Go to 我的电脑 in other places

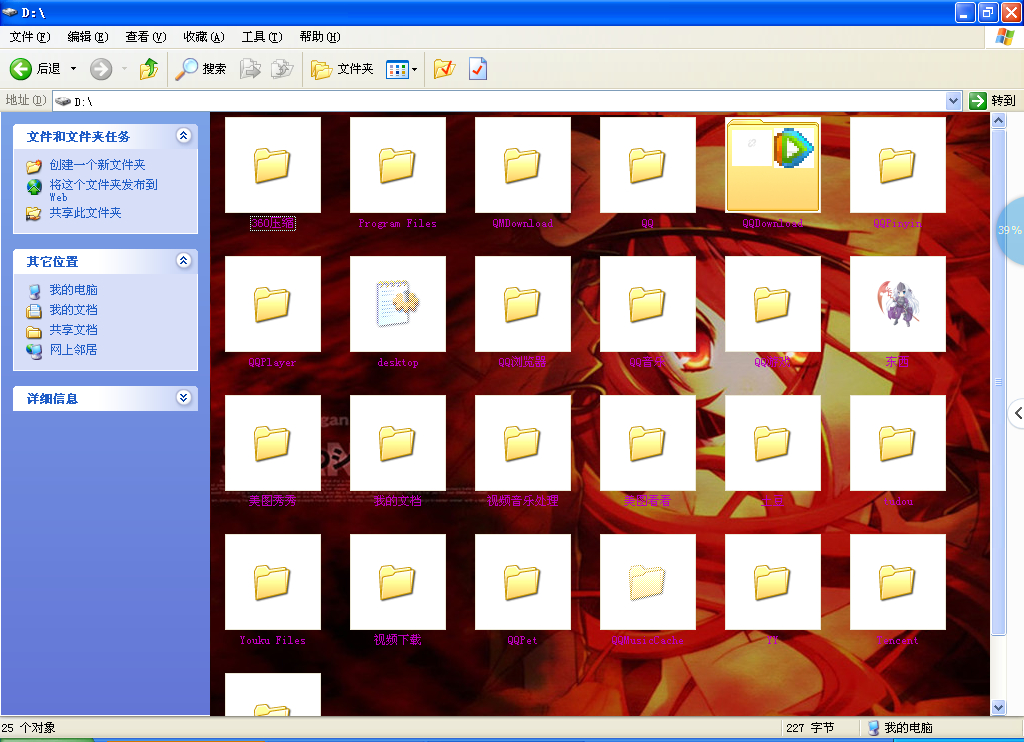(73, 289)
